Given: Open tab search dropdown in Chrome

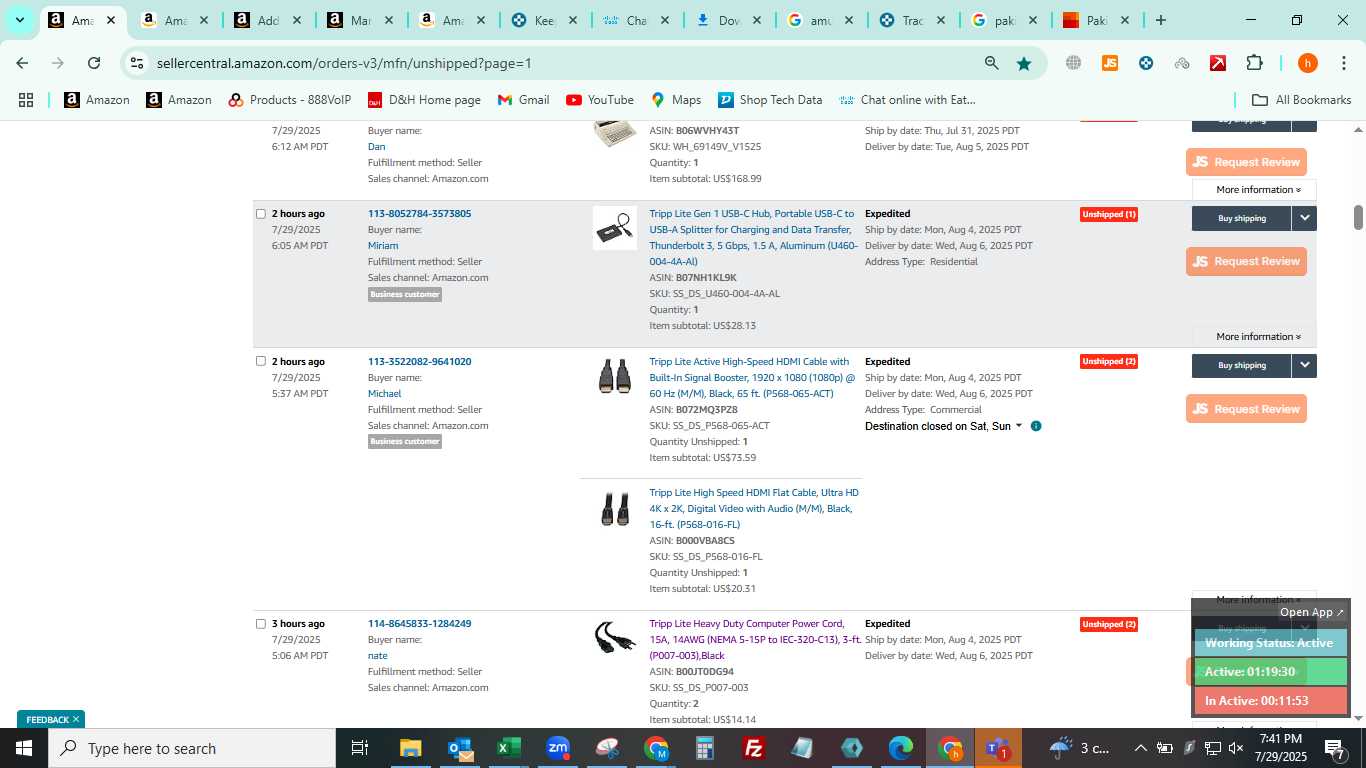Looking at the screenshot, I should click(19, 20).
